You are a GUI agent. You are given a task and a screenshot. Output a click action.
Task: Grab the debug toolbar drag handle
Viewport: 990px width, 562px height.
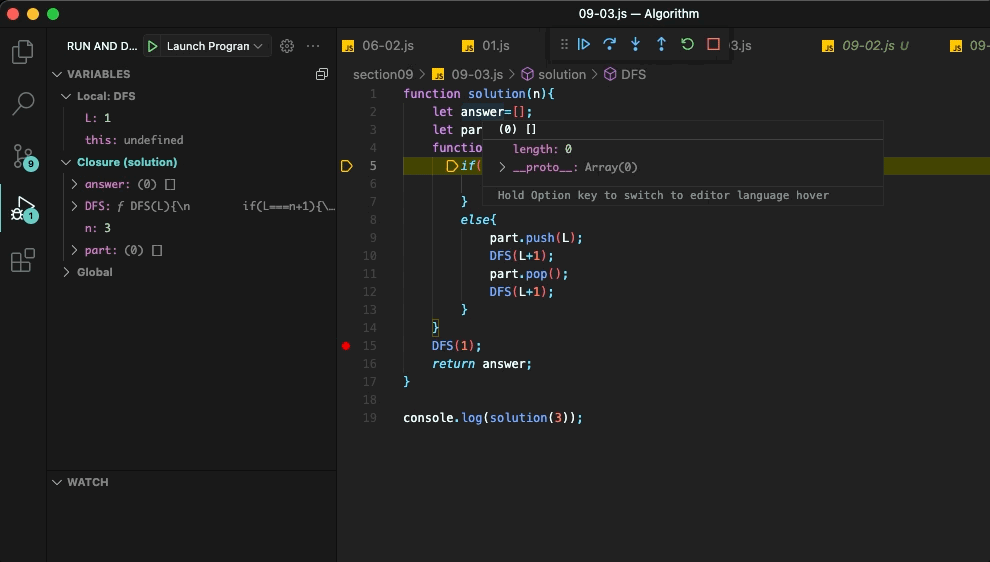pos(564,44)
